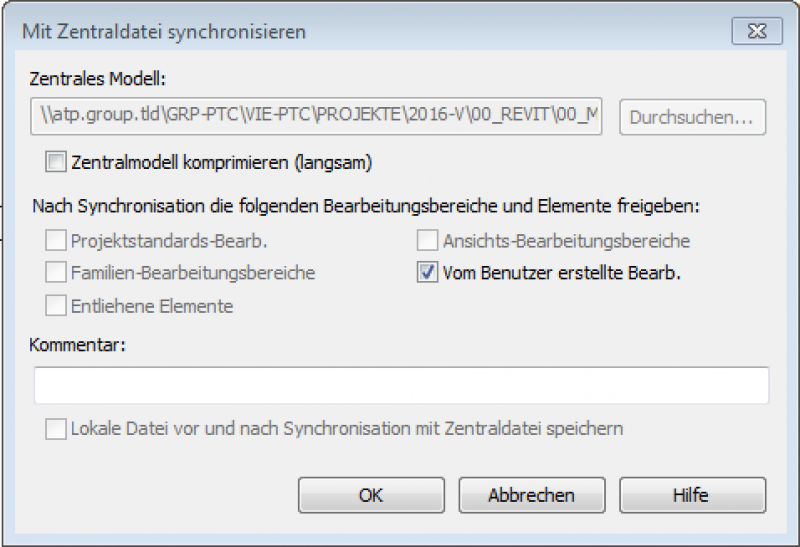Click the Entliehene Elemente label text
Screen dimensions: 800x547
pos(152,306)
